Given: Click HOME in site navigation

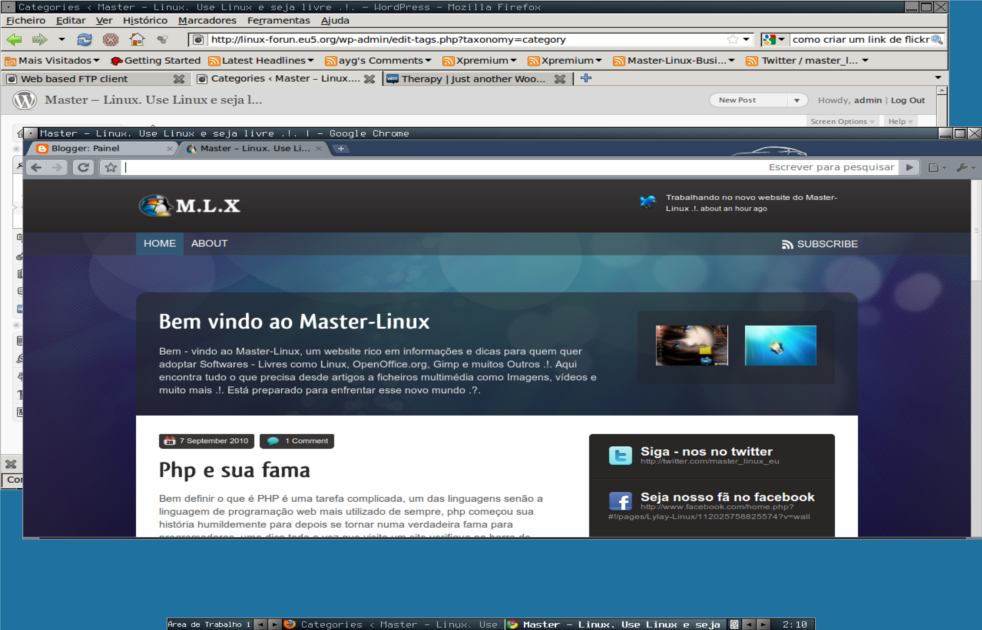Looking at the screenshot, I should [x=160, y=244].
